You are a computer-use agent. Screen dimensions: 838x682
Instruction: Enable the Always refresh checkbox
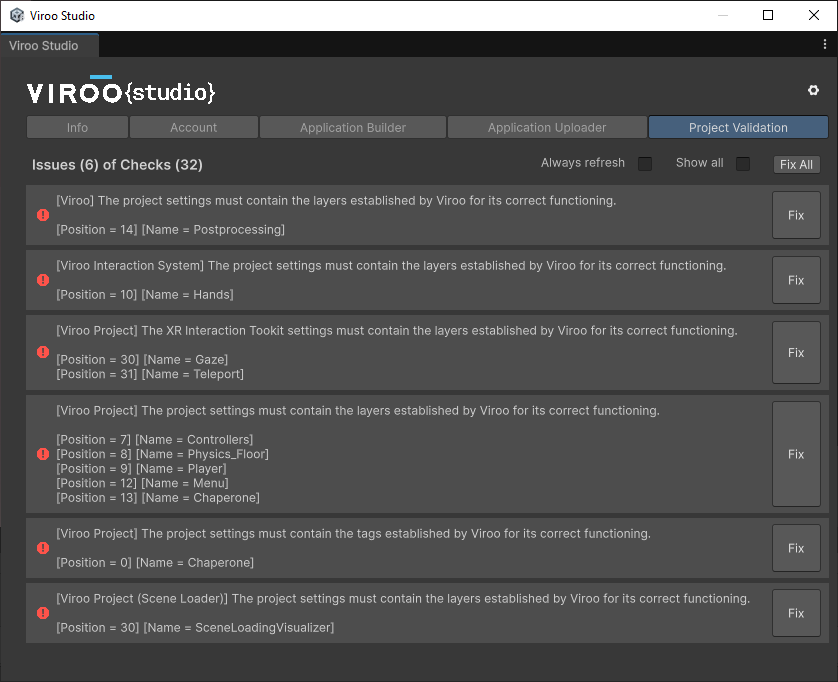[645, 164]
